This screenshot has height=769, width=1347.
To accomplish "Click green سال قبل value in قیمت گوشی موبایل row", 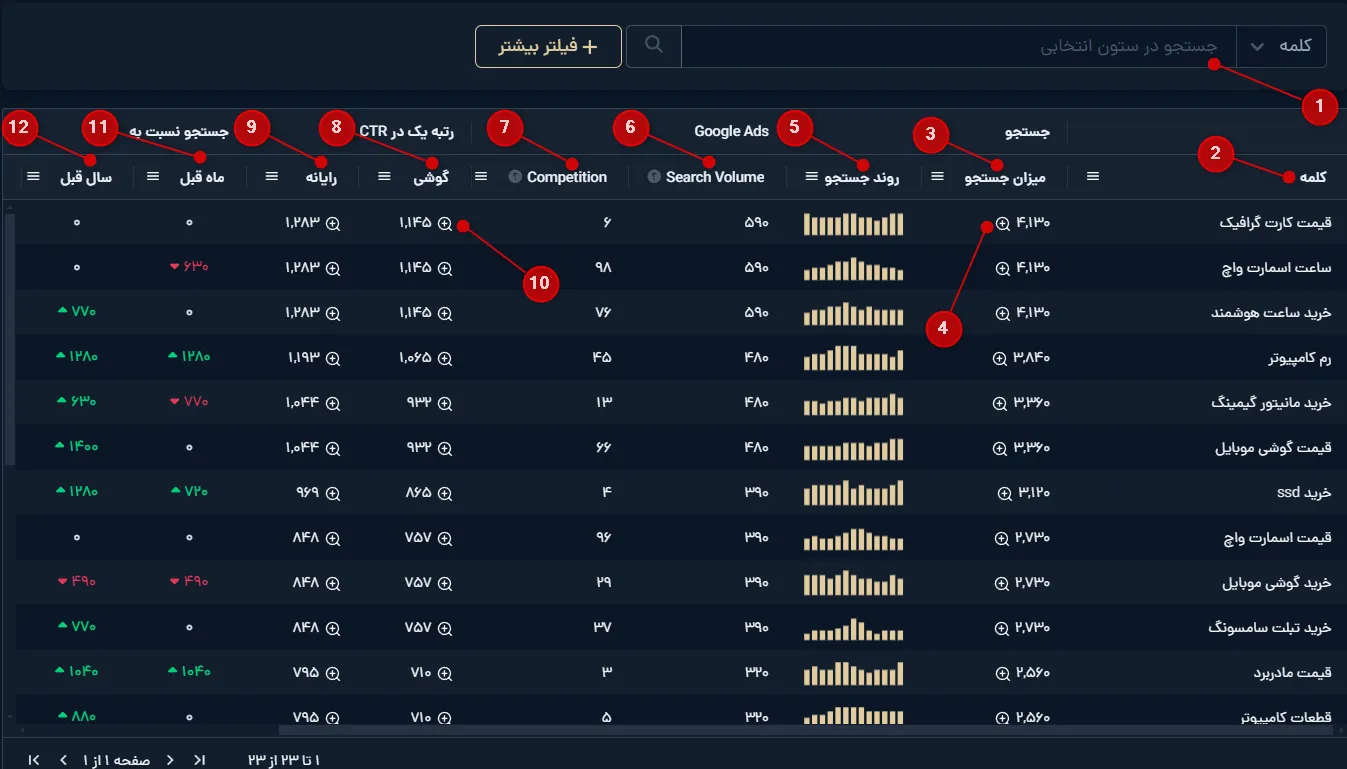I will tap(77, 448).
